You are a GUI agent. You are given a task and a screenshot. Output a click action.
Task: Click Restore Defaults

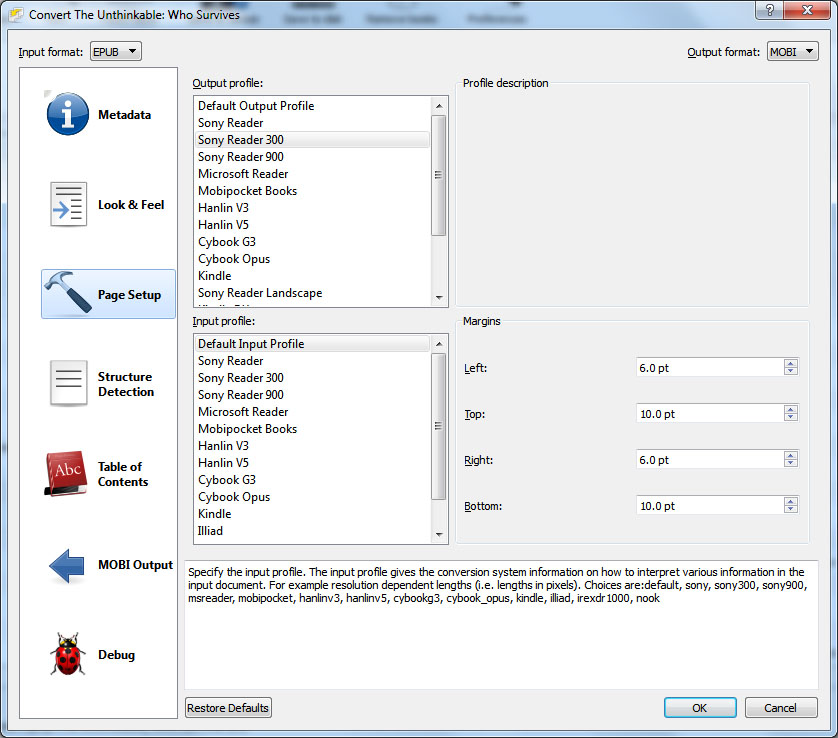tap(228, 708)
